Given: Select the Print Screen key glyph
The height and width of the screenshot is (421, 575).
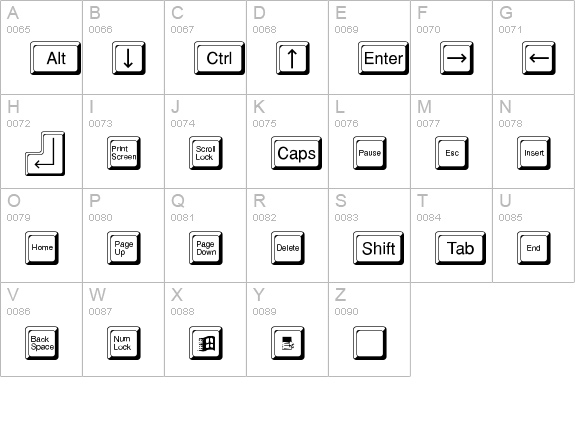Looking at the screenshot, I should coord(124,153).
